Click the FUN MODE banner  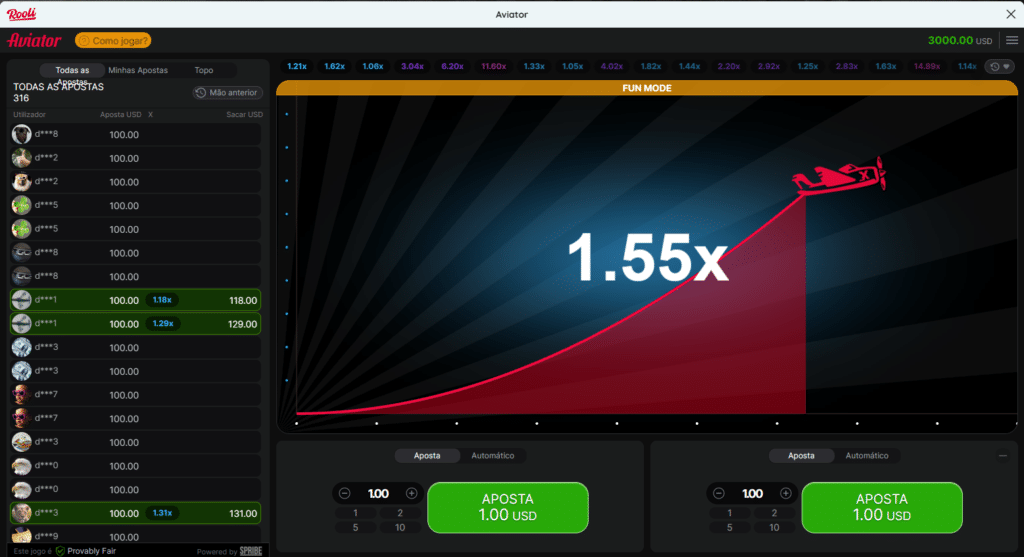coord(647,88)
